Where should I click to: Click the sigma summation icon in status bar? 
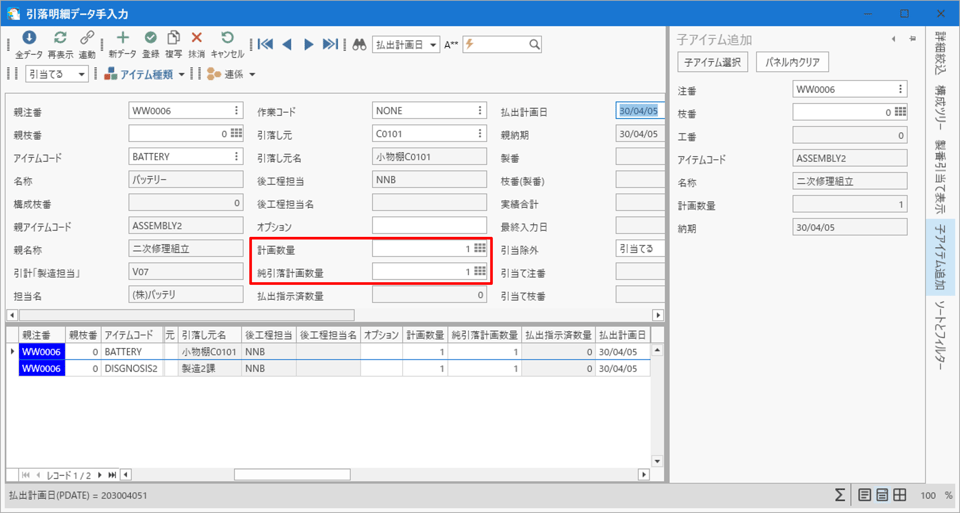(840, 495)
